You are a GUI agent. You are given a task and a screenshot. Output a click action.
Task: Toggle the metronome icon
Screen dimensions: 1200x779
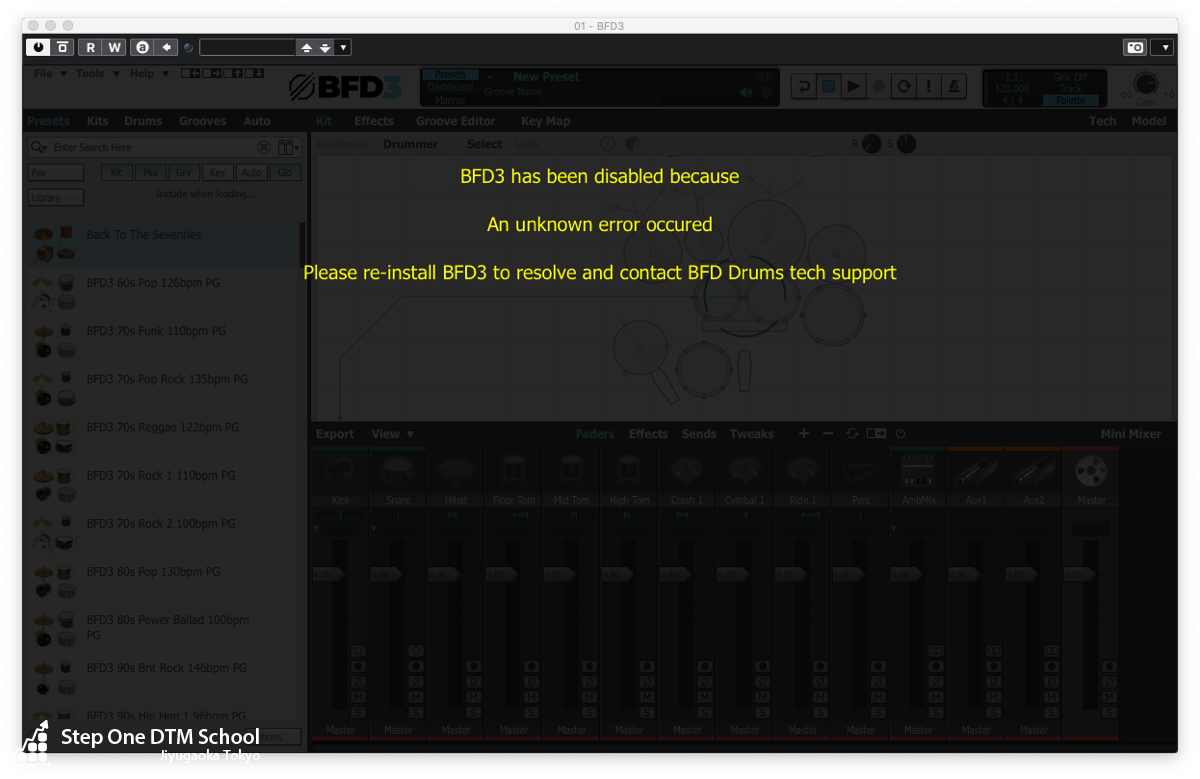954,87
